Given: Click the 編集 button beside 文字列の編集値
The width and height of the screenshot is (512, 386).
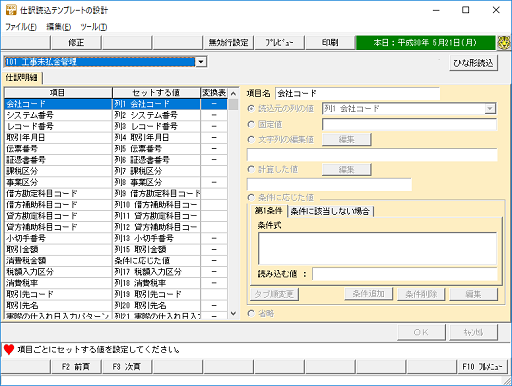Looking at the screenshot, I should coord(347,139).
